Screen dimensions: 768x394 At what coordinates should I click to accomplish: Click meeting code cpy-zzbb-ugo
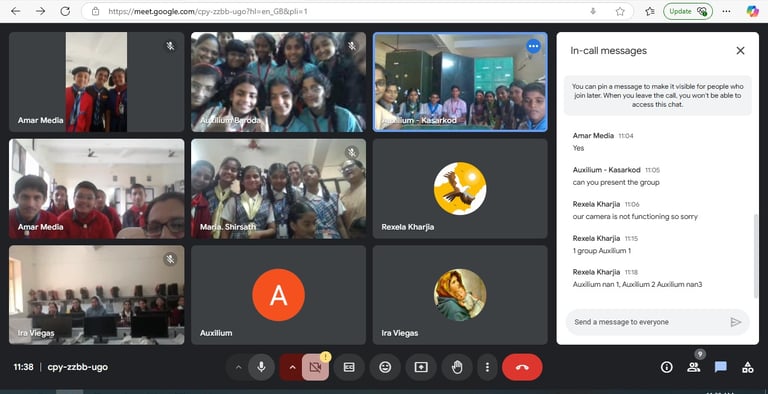(77, 367)
